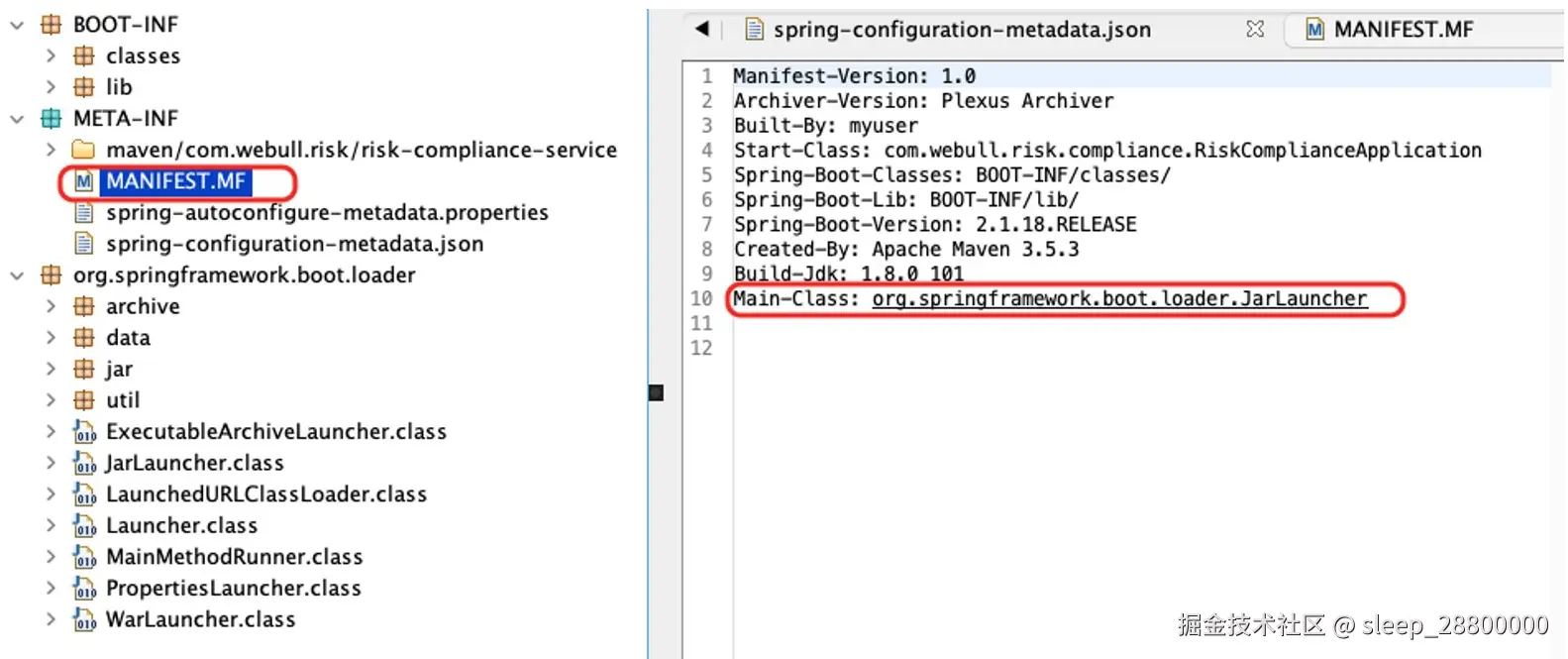Close the spring-configuration-metadata.json tab
The height and width of the screenshot is (659, 1568).
[x=1255, y=29]
